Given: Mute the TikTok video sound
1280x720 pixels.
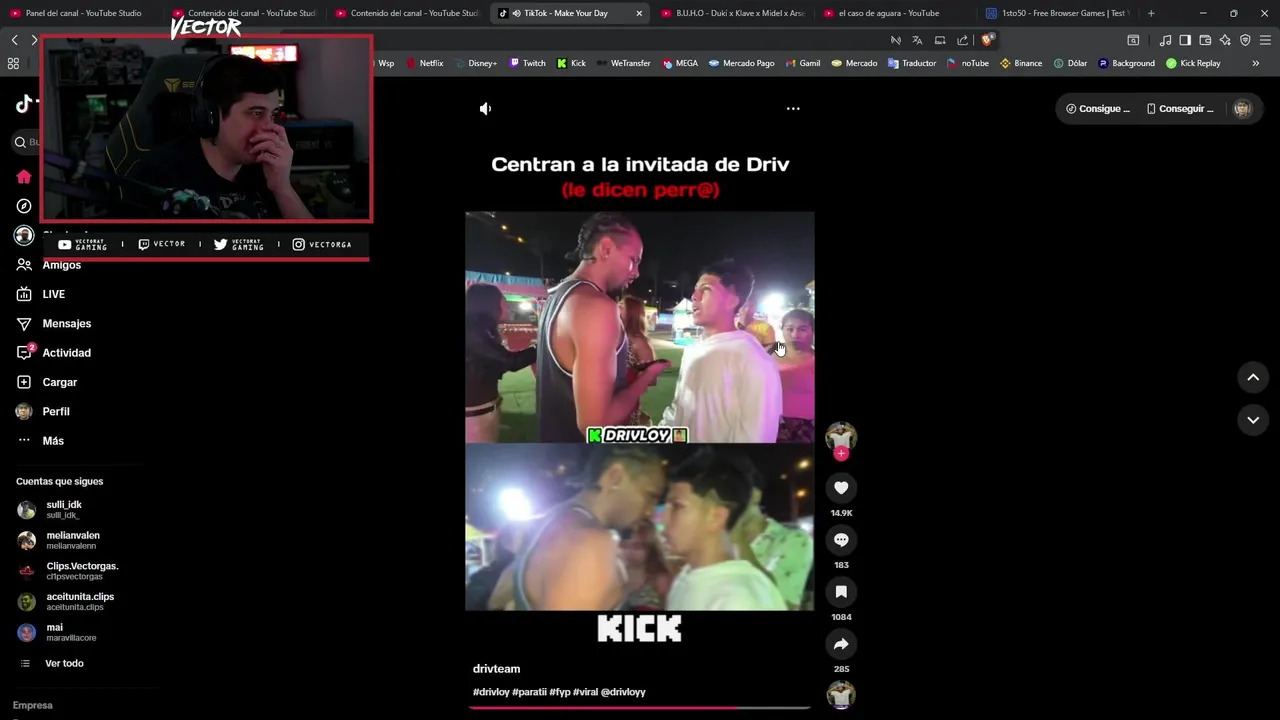Looking at the screenshot, I should pyautogui.click(x=485, y=108).
